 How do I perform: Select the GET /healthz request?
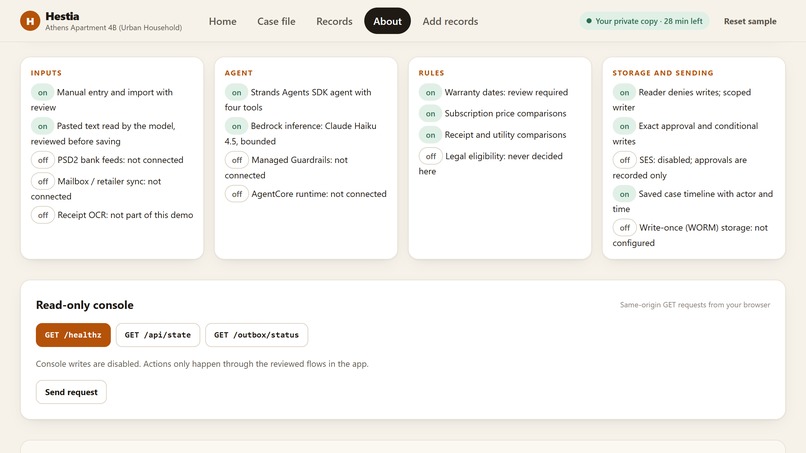coord(73,335)
